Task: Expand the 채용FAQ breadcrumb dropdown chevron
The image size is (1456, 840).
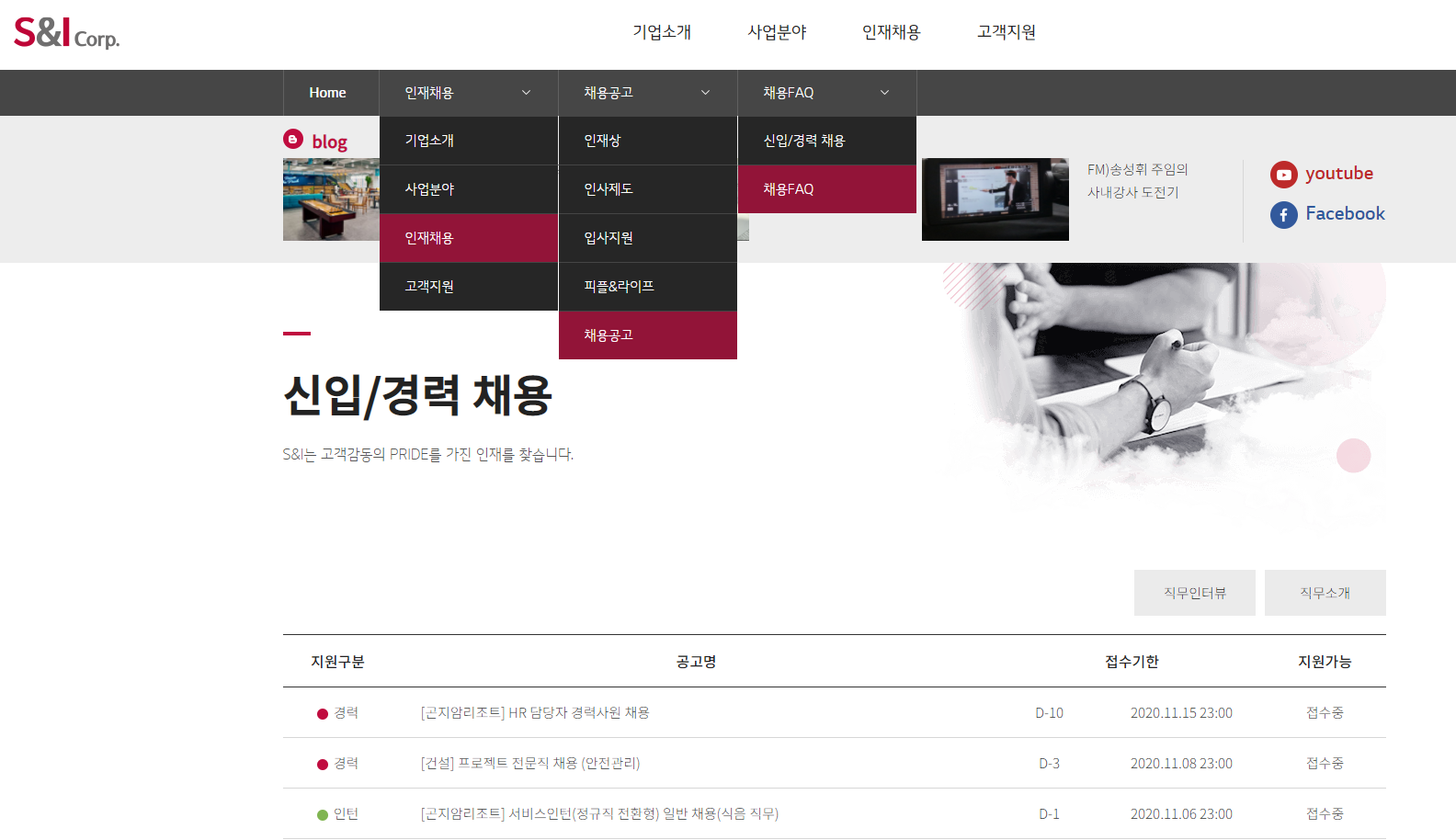Action: pyautogui.click(x=885, y=93)
